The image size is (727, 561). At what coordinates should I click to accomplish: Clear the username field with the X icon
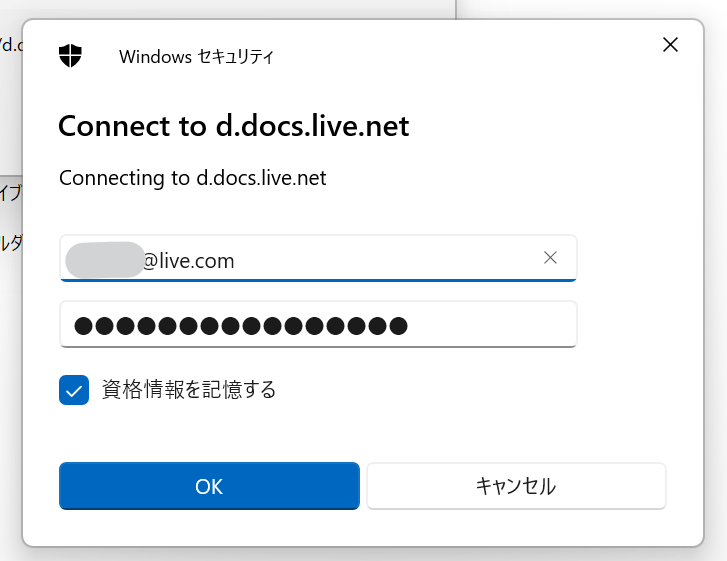(x=550, y=258)
